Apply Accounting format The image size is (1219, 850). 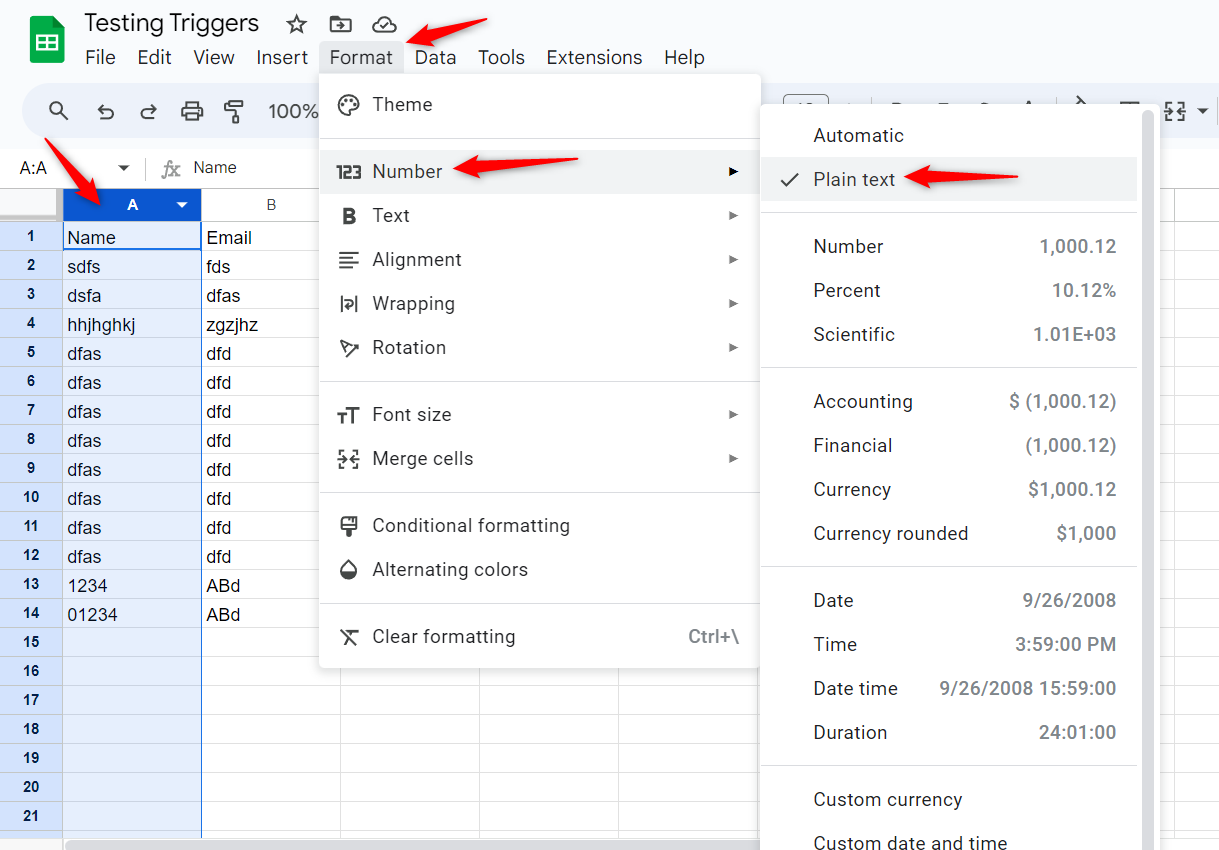click(x=949, y=402)
